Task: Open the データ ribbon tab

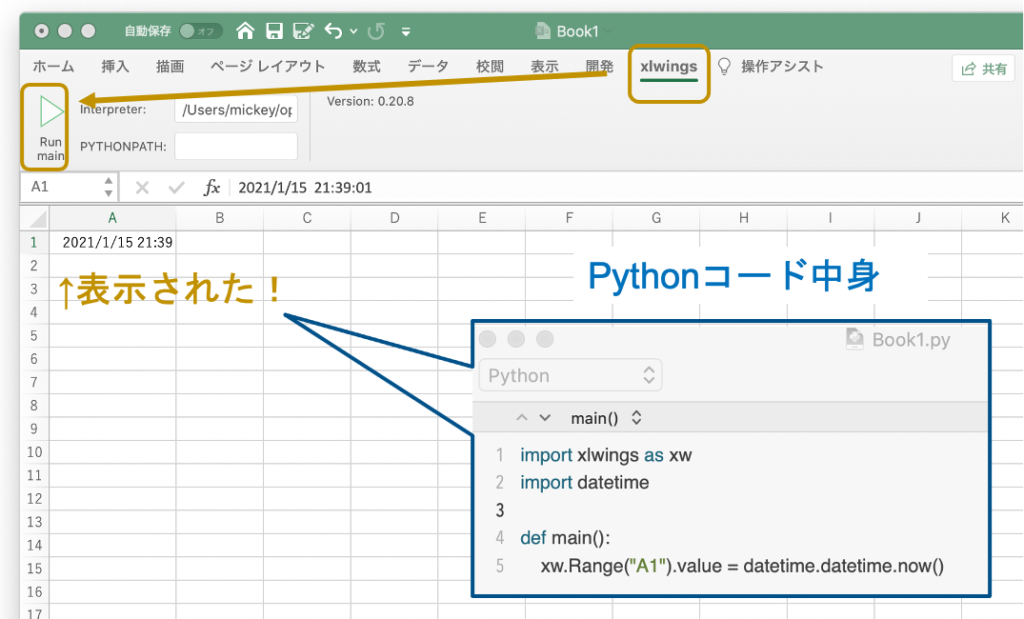Action: point(427,66)
